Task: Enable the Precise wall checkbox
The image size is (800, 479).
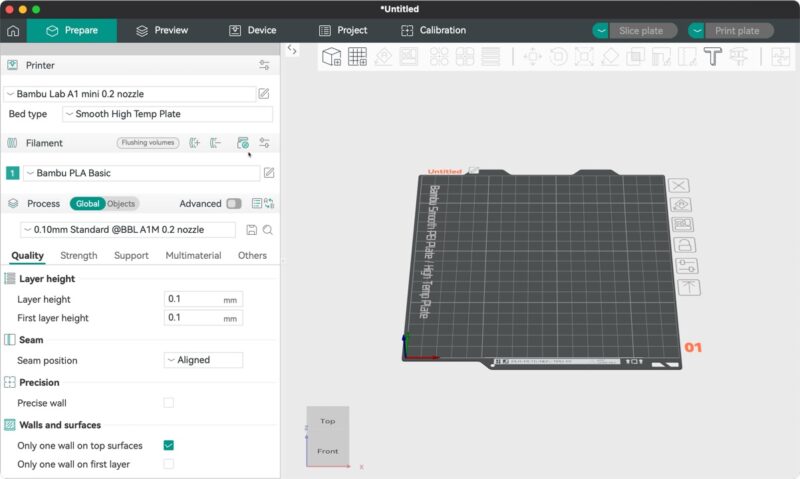Action: coord(168,403)
